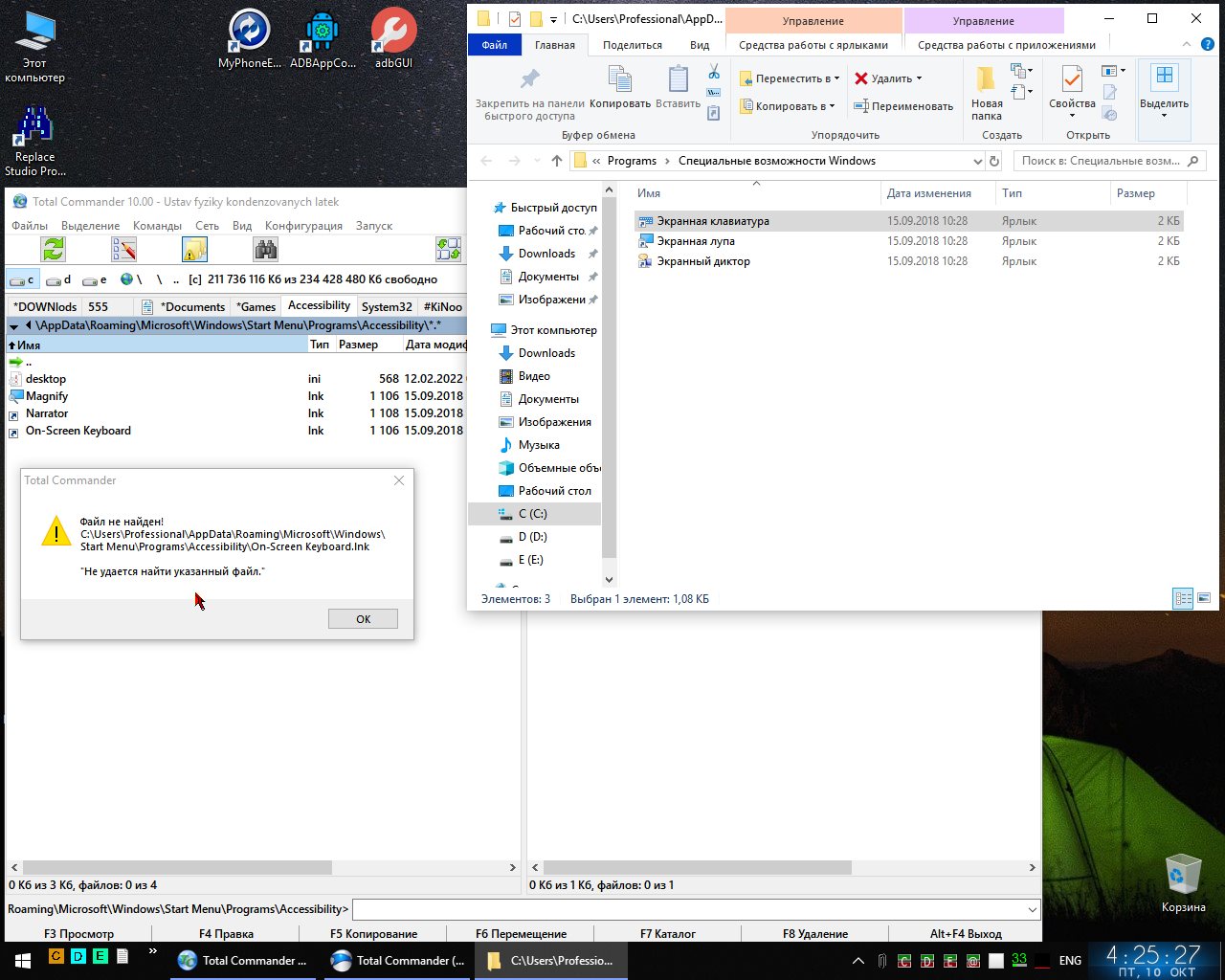Switch to details list view in Explorer
Image resolution: width=1225 pixels, height=980 pixels.
[x=1183, y=599]
